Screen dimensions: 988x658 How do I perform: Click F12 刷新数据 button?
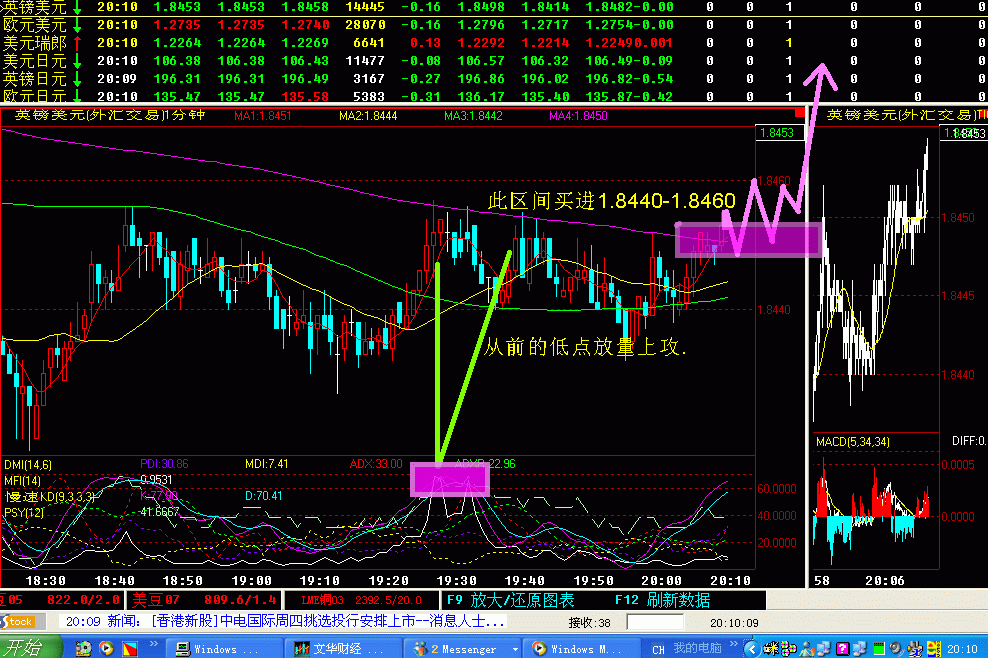pyautogui.click(x=662, y=600)
